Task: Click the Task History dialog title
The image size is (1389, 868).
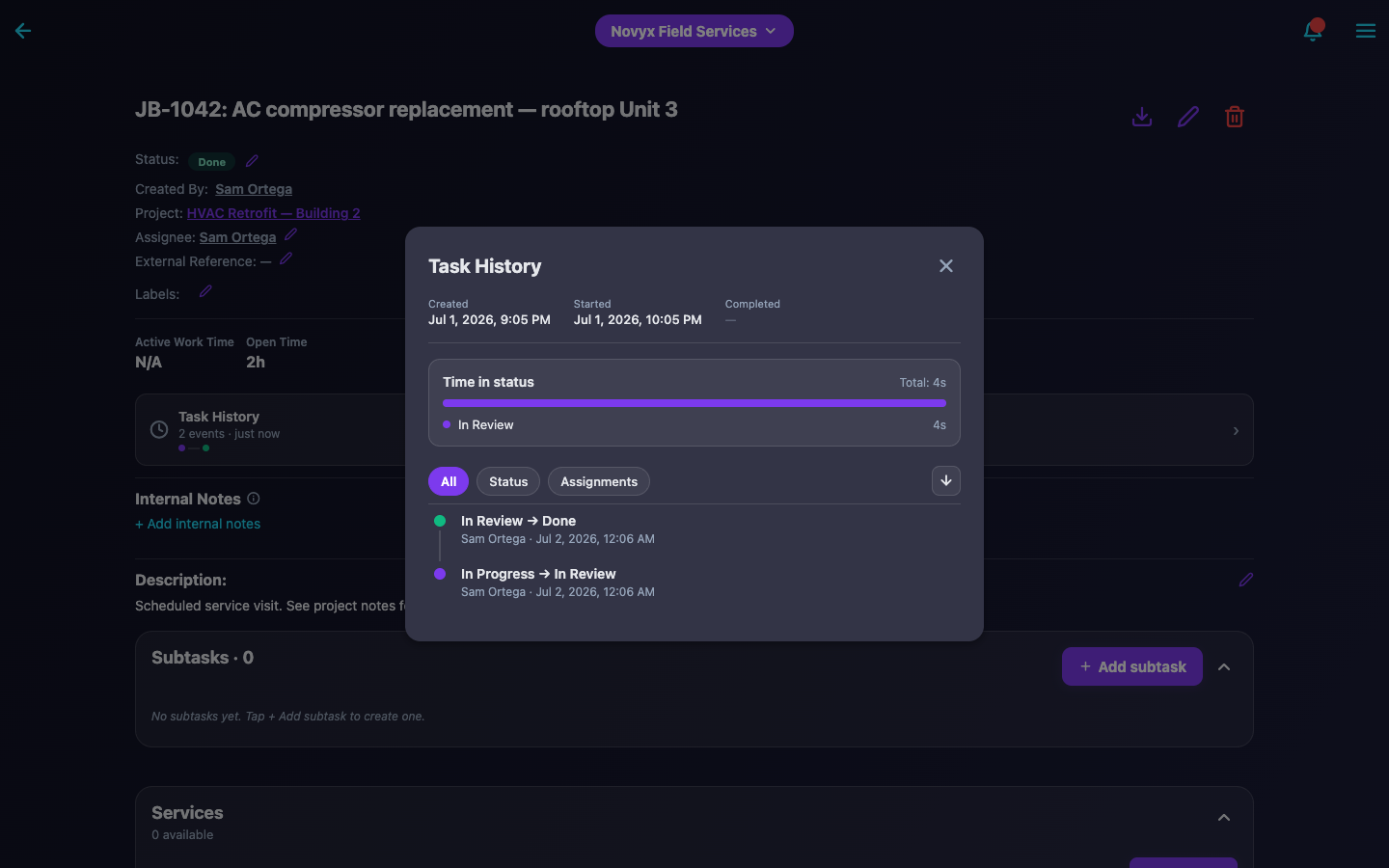Action: click(x=484, y=266)
